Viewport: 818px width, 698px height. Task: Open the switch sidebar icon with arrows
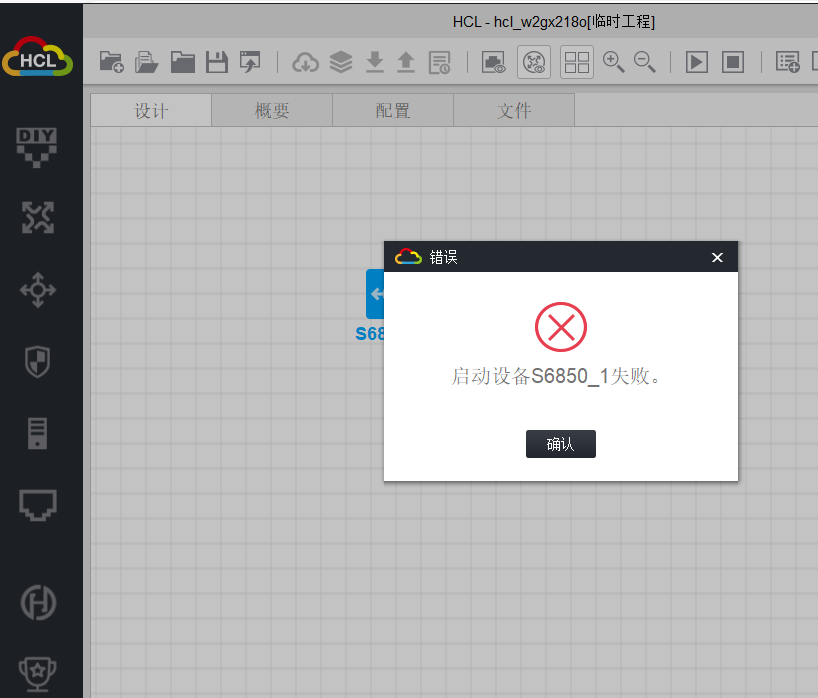(38, 290)
